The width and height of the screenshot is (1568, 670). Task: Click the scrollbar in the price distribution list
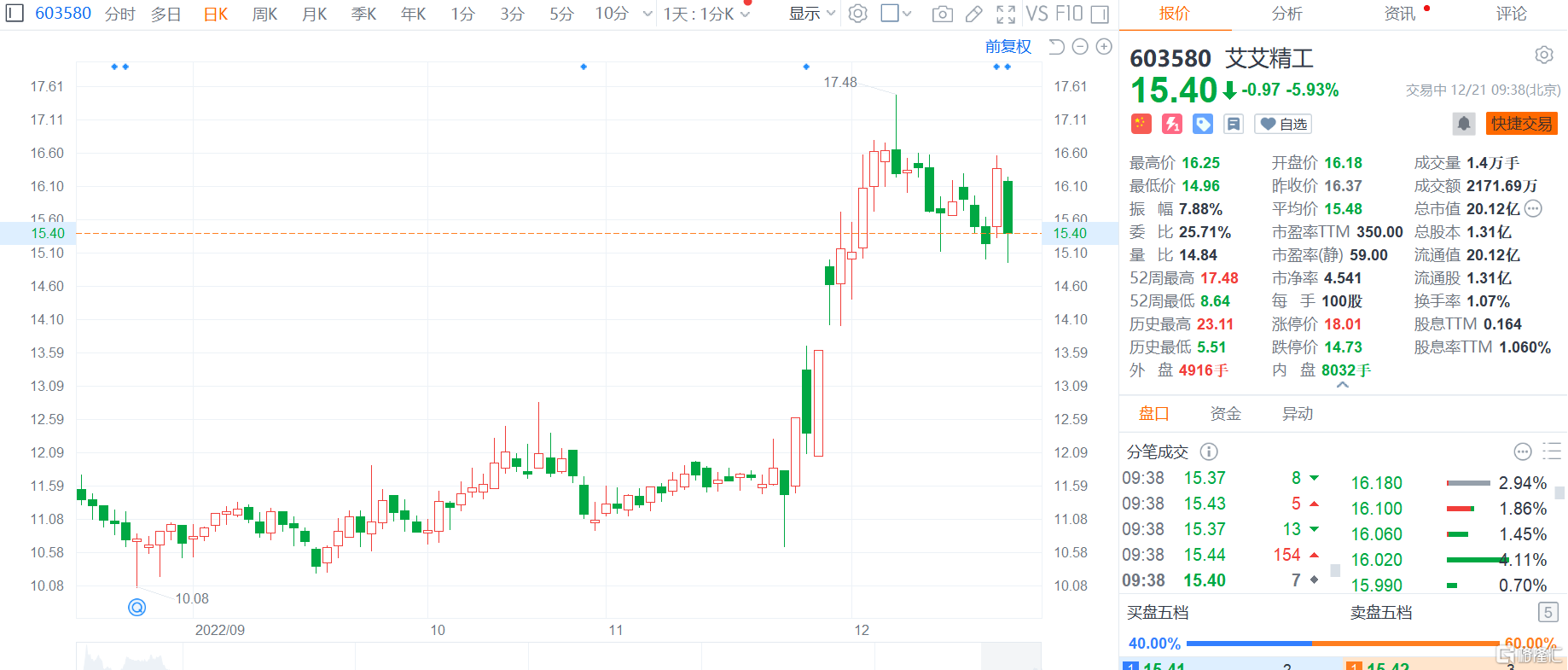[x=1559, y=492]
